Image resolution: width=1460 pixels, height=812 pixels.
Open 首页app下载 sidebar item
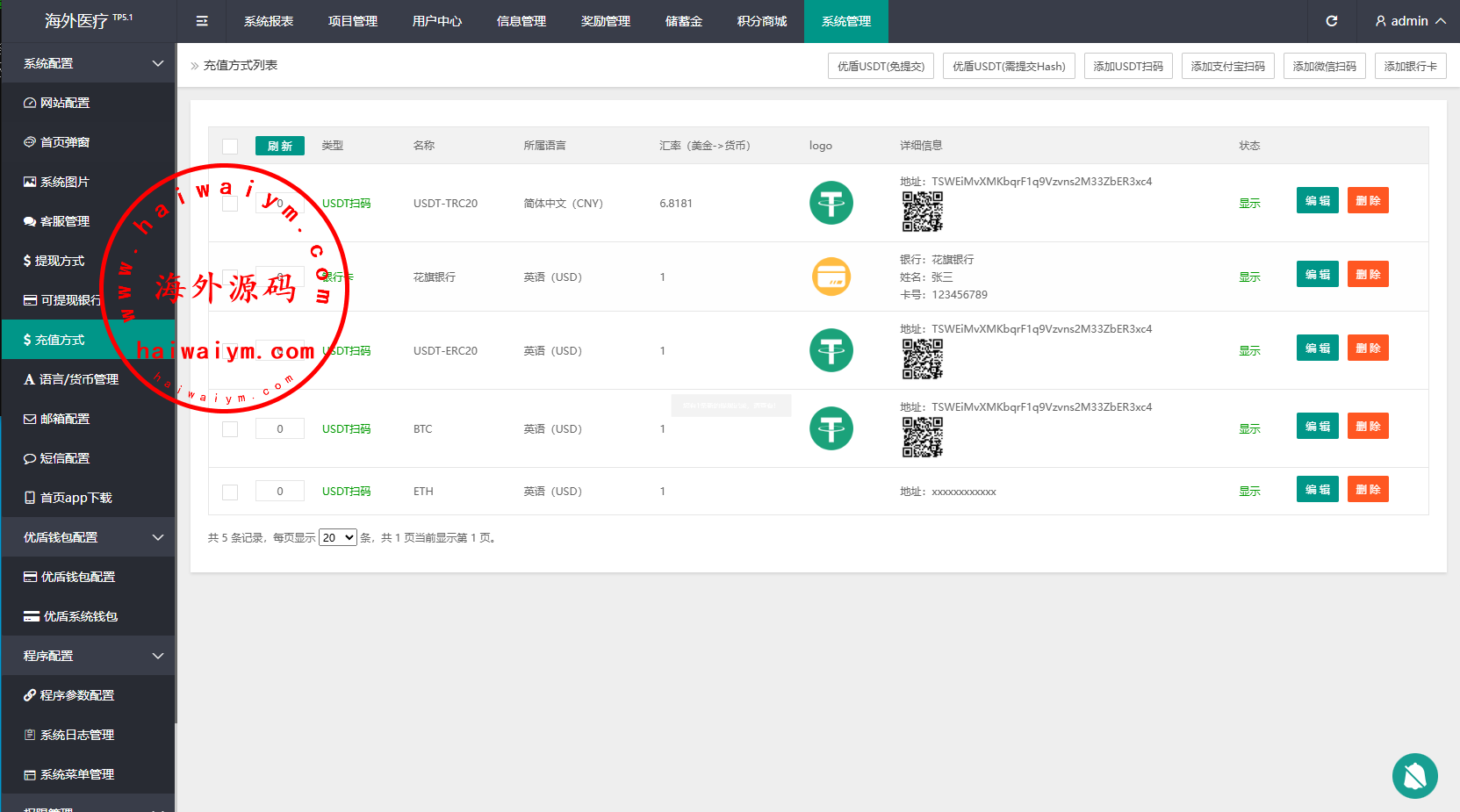[x=88, y=498]
